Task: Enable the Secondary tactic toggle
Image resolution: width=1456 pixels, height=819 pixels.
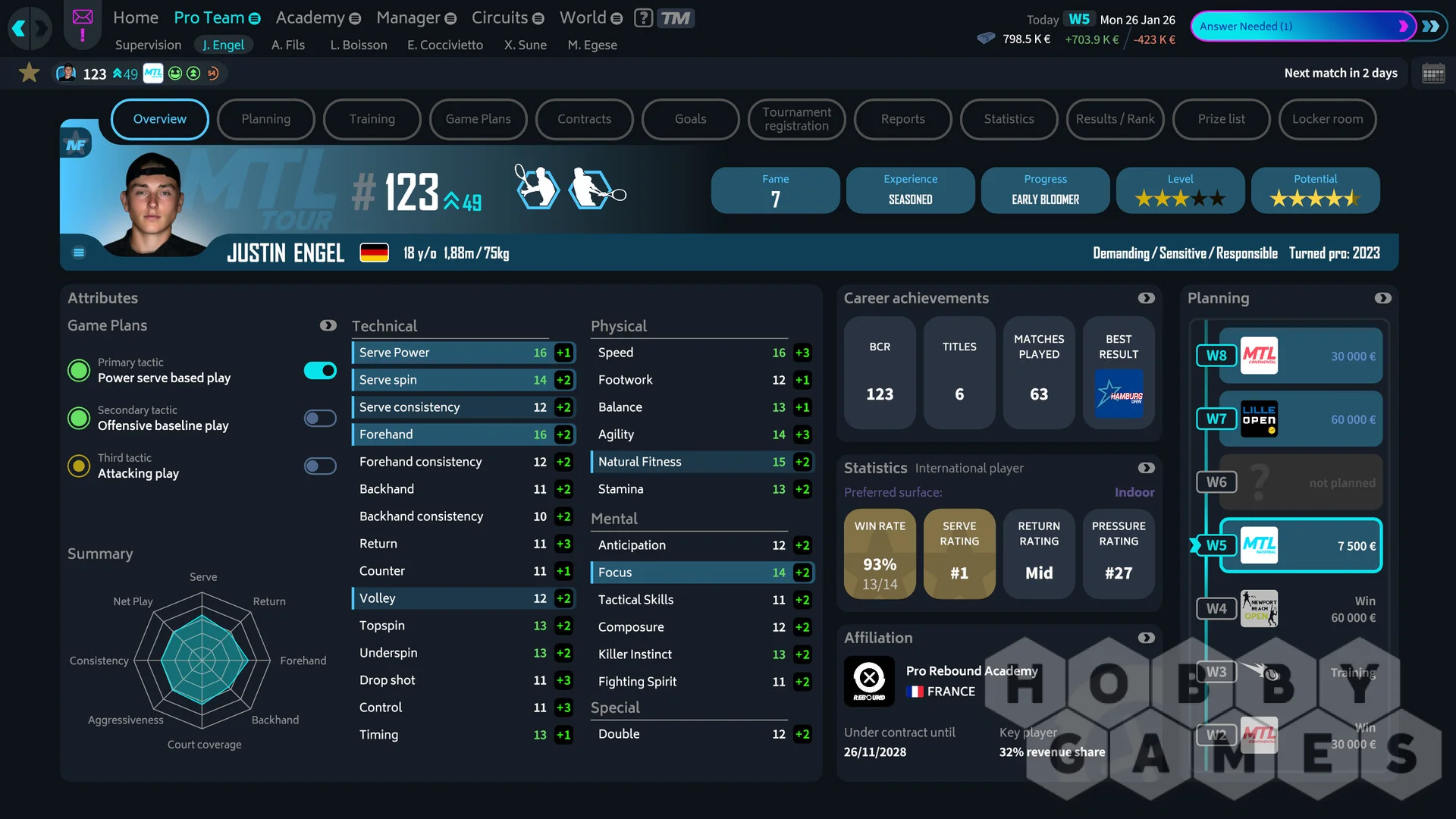Action: point(320,418)
